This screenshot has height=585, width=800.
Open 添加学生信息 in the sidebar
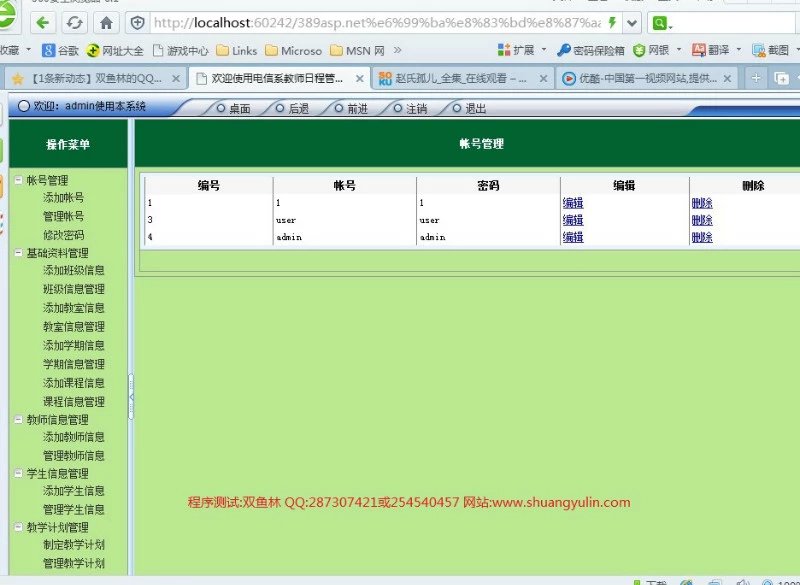(73, 491)
